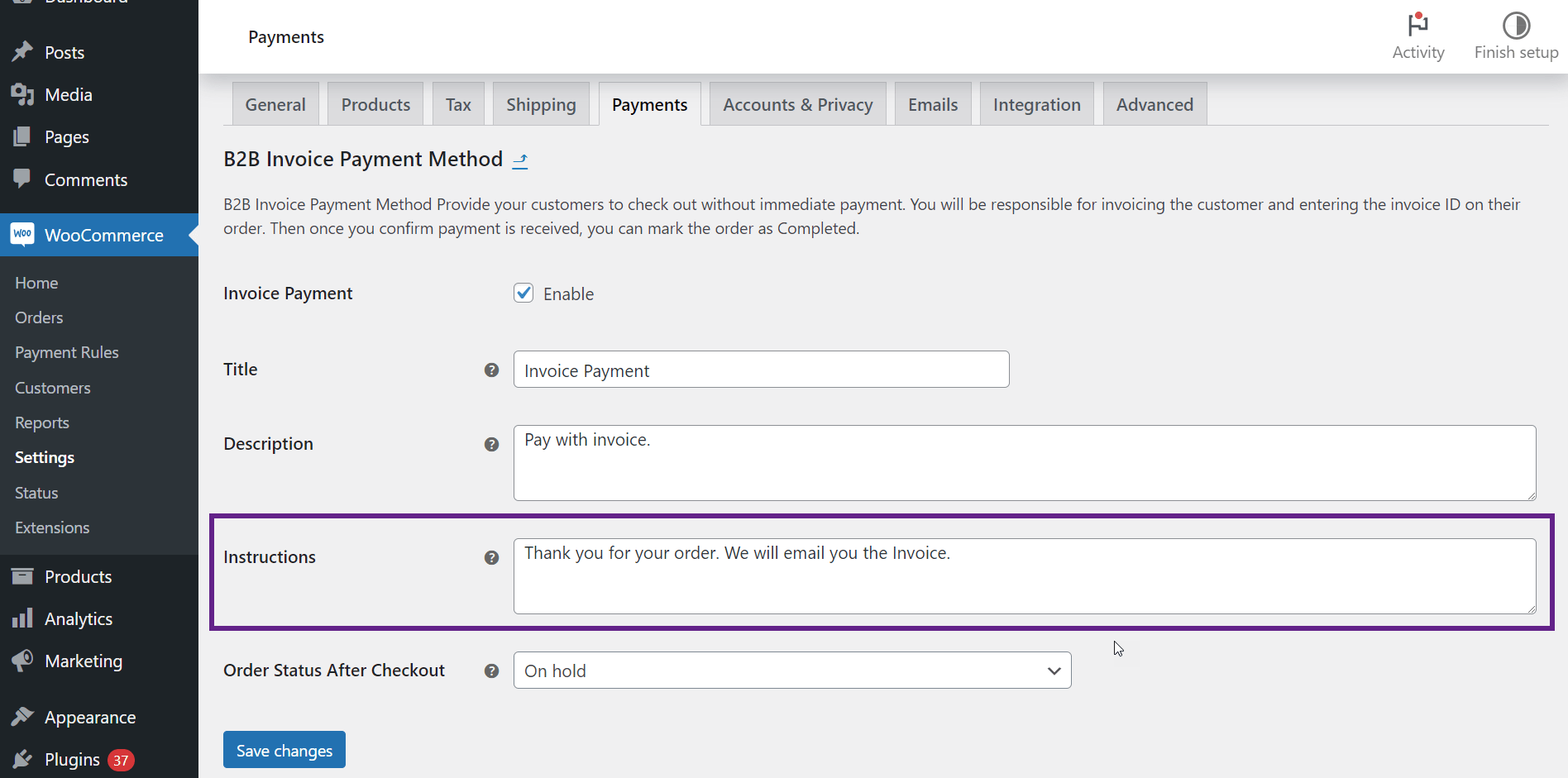
Task: Click the help icon next to Instructions
Action: 491,557
